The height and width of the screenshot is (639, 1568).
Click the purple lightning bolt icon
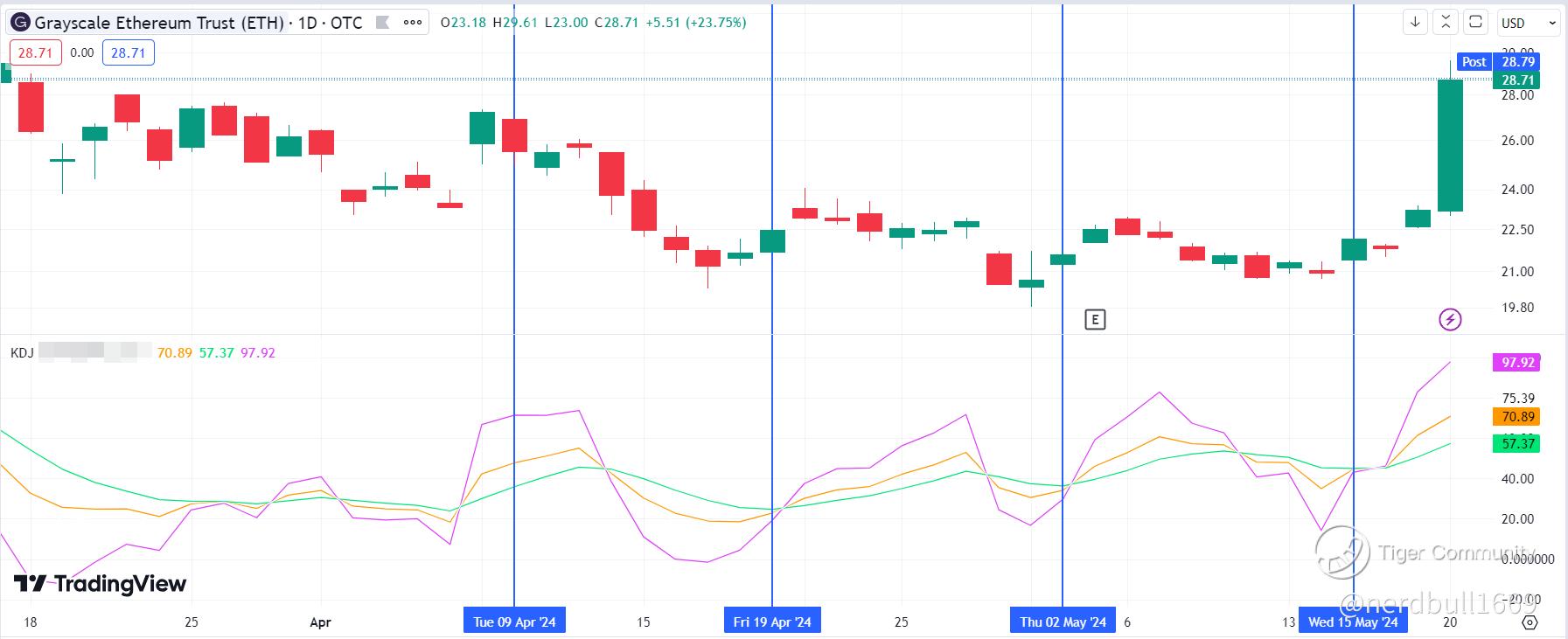click(x=1450, y=320)
